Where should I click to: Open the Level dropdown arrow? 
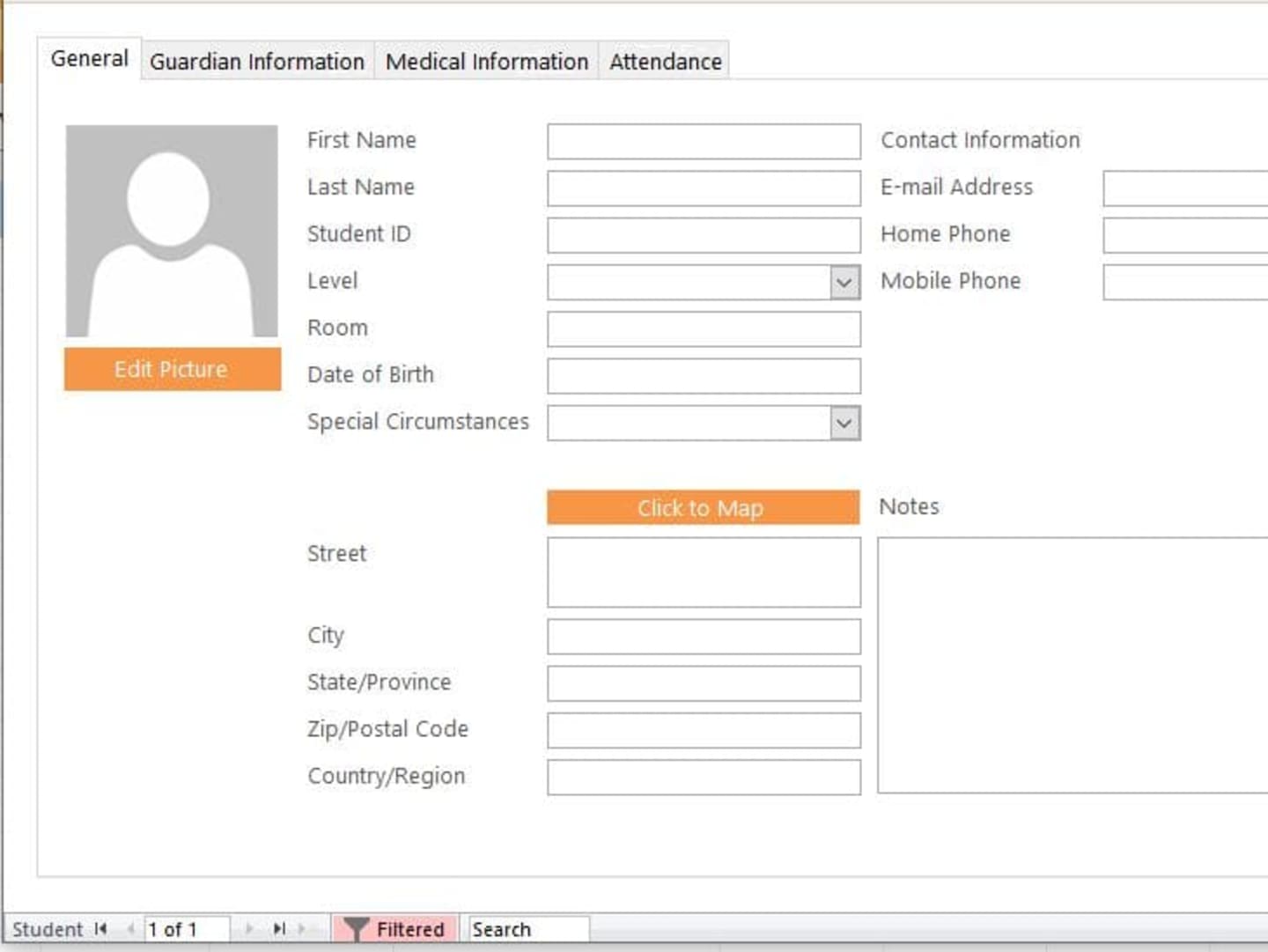[x=844, y=283]
